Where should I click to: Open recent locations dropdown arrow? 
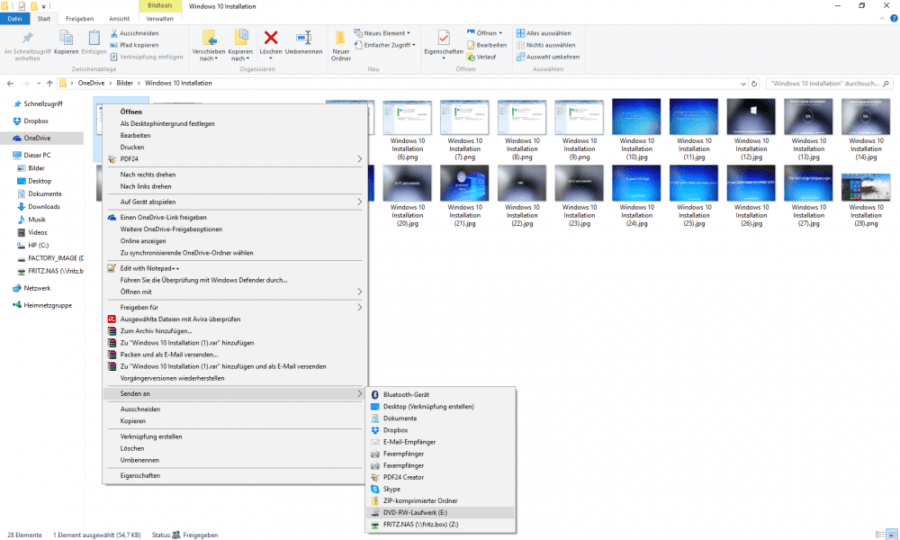click(x=38, y=84)
